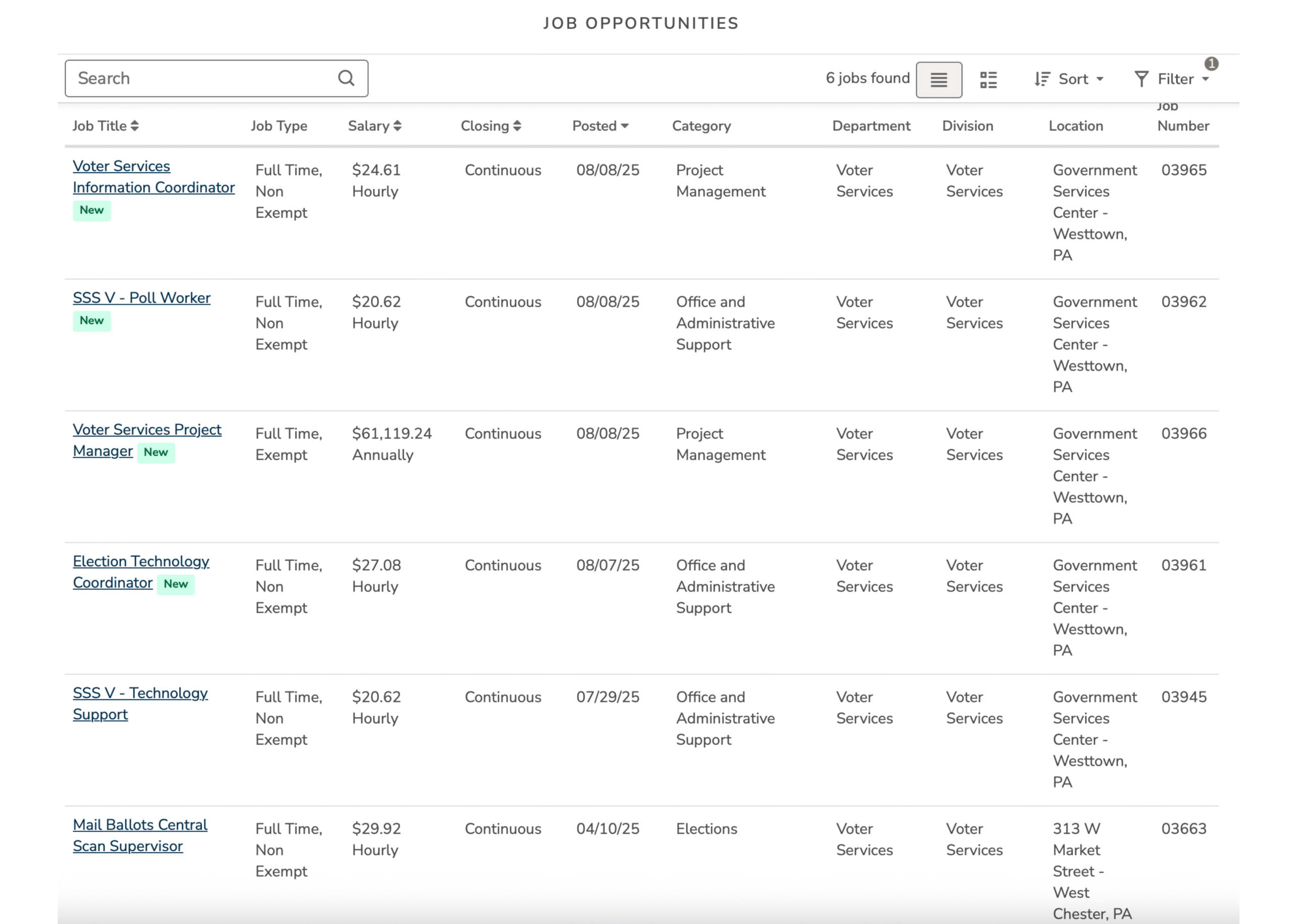Viewport: 1293px width, 924px height.
Task: Switch to grid card view
Action: (x=988, y=80)
